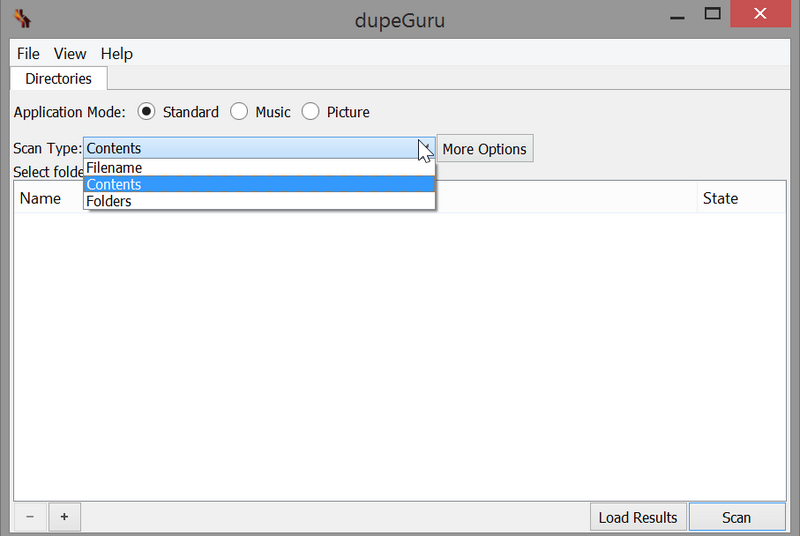Screen dimensions: 800x536
Task: Select Folders from the scan type list
Action: click(109, 201)
